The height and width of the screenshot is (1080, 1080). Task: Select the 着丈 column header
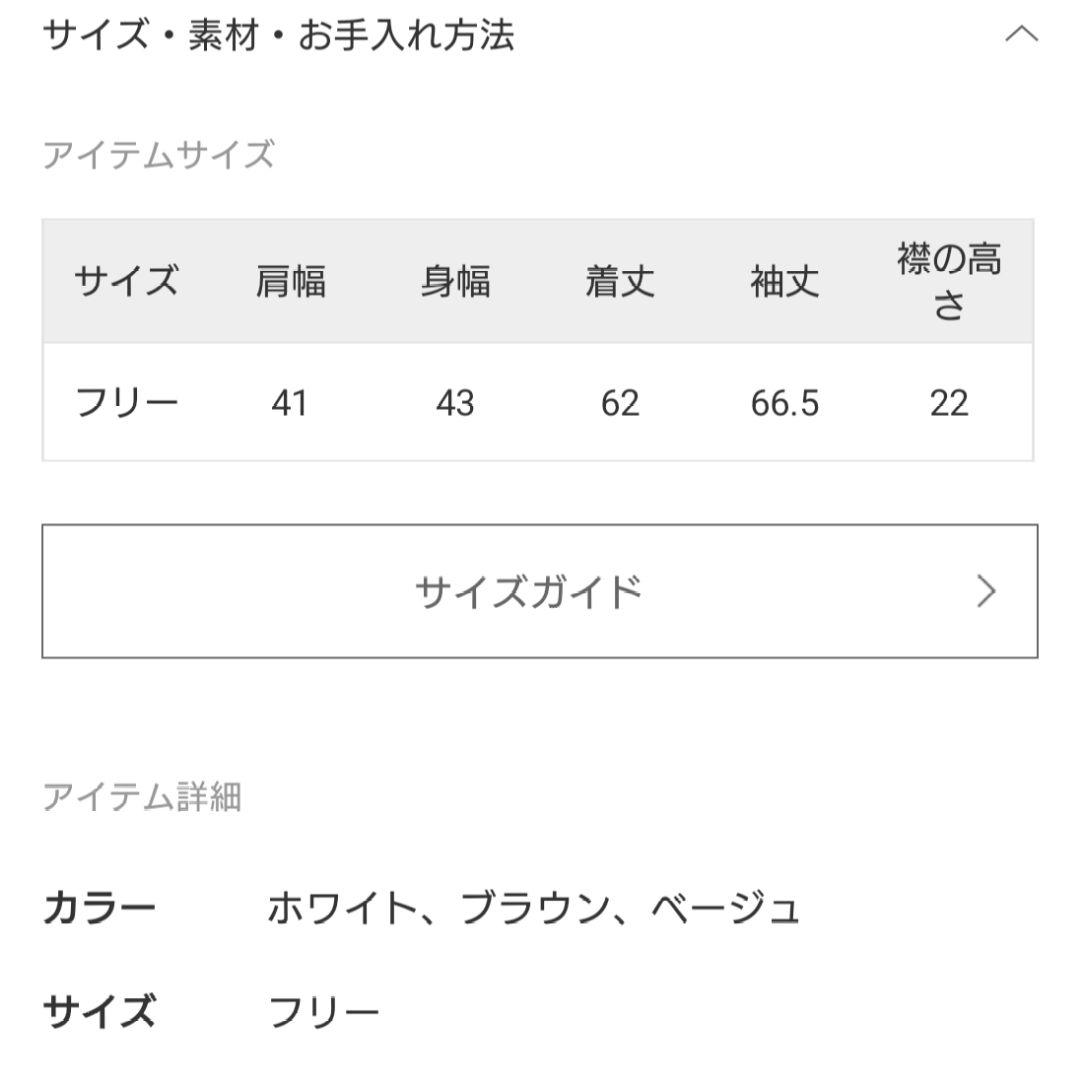click(x=621, y=281)
